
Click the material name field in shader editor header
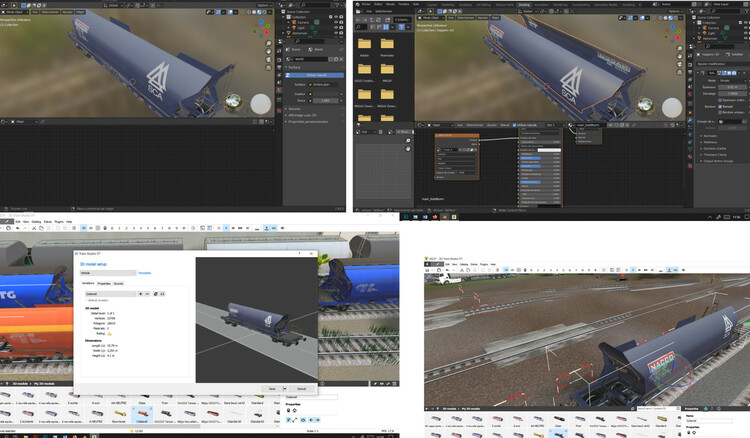tap(590, 125)
